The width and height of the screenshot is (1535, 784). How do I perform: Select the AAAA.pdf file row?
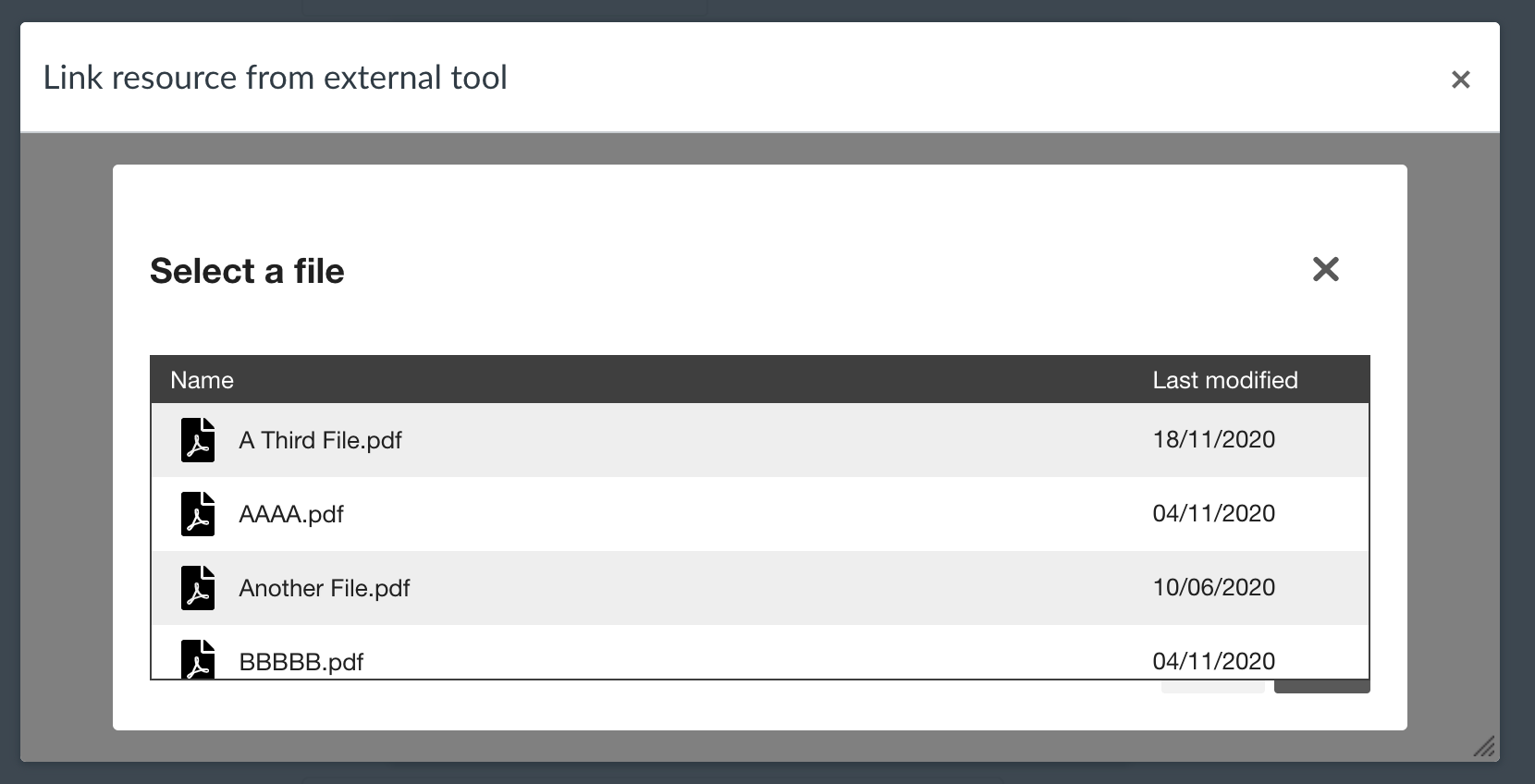click(647, 514)
